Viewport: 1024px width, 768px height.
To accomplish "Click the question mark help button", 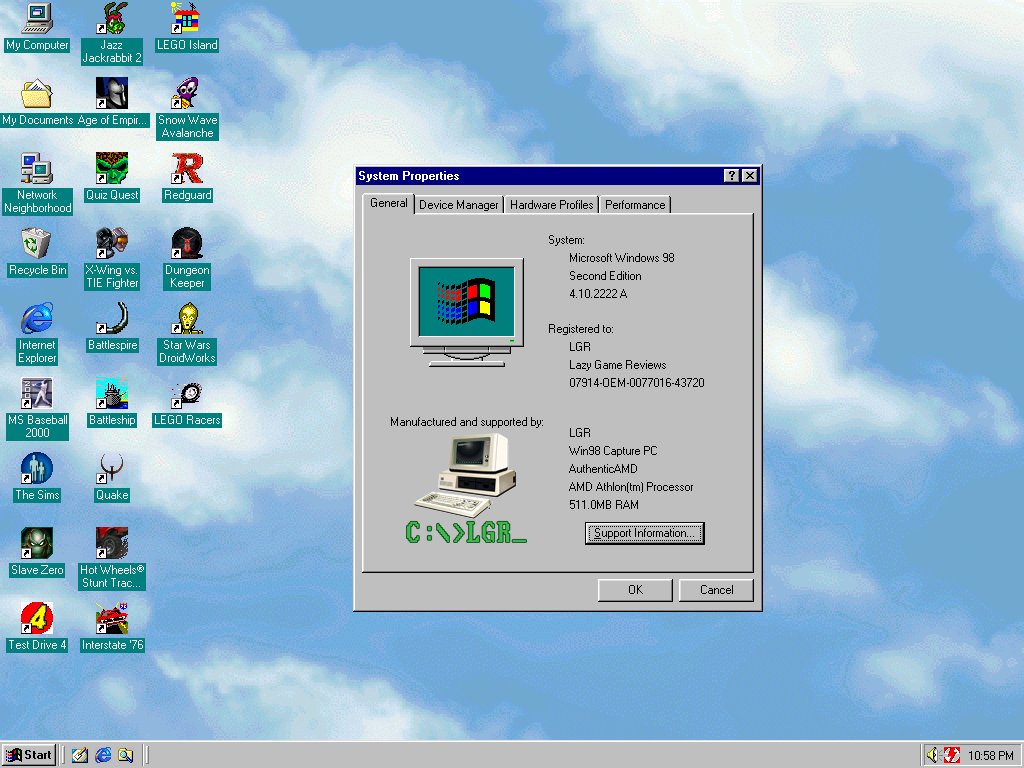I will click(731, 176).
